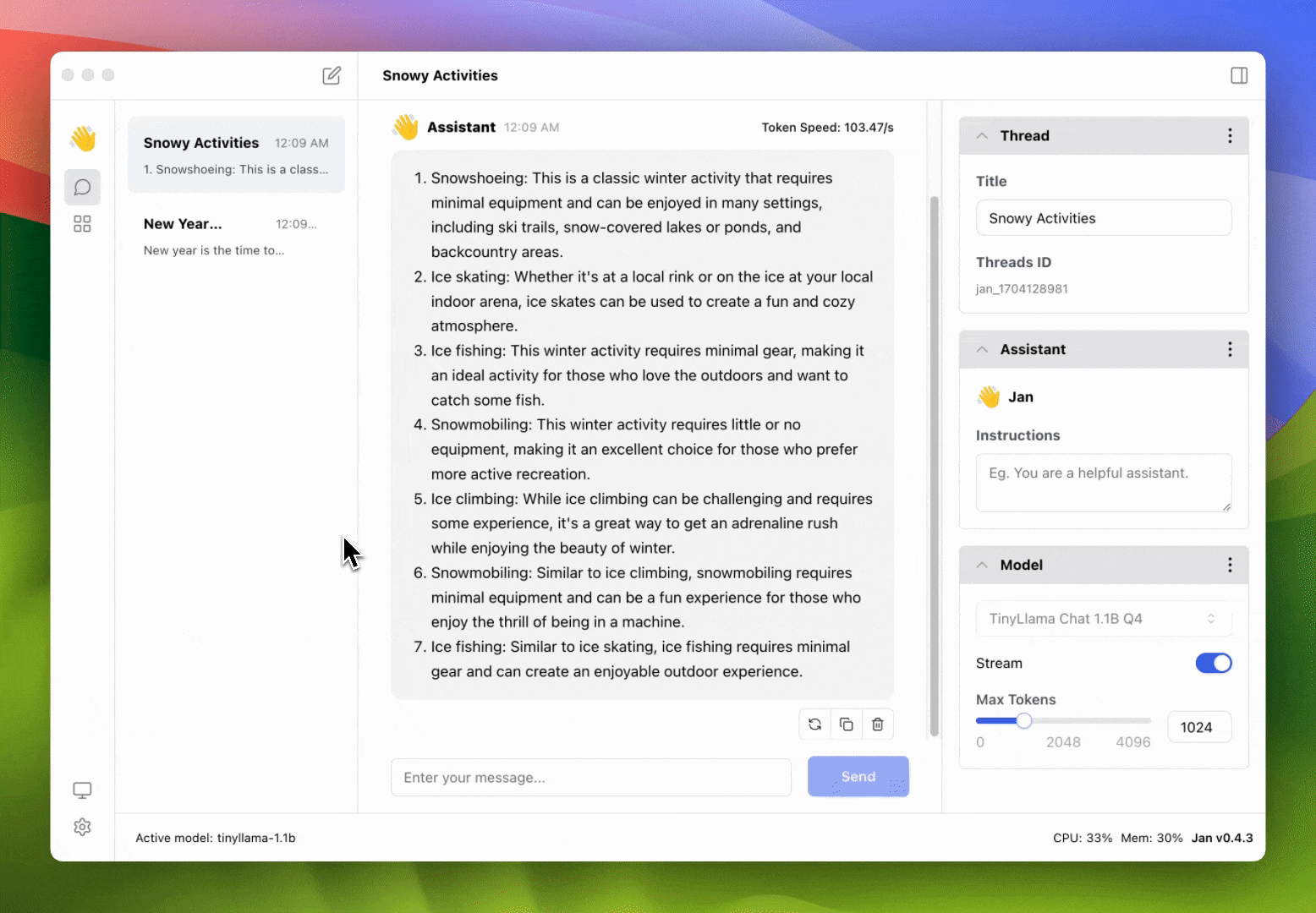Open the system monitor icon
Image resolution: width=1316 pixels, height=913 pixels.
point(82,790)
